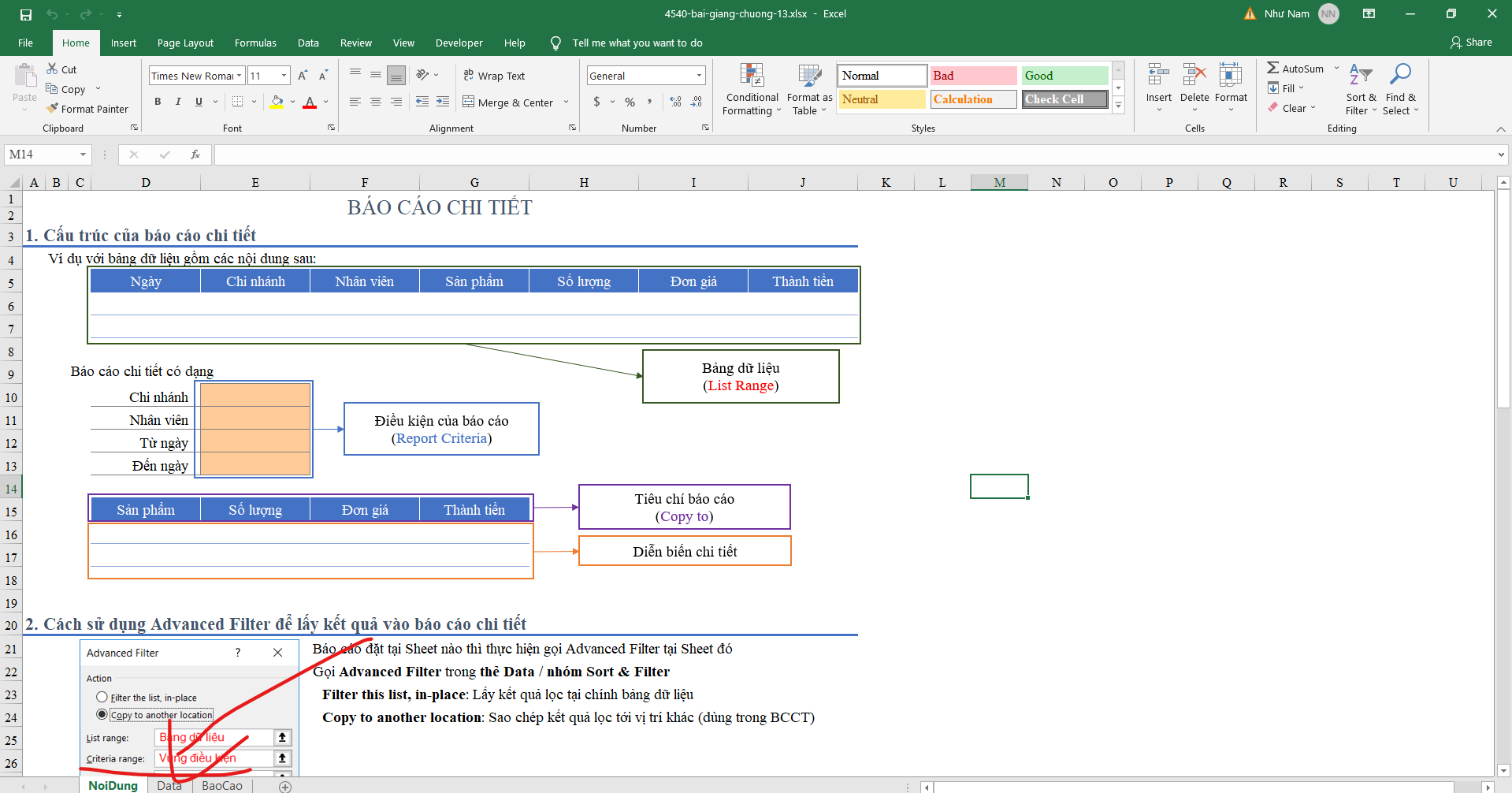Apply the Good cell style swatch
1512x793 pixels.
1064,76
